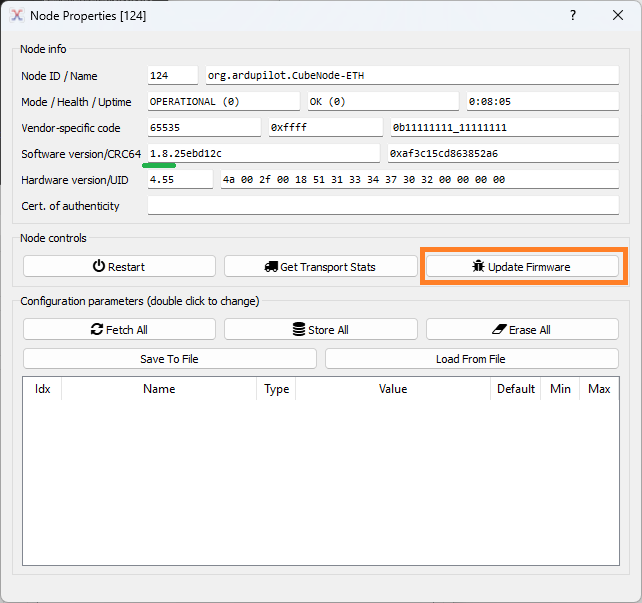Select the Node ID field showing 124
The height and width of the screenshot is (603, 642).
click(x=172, y=75)
